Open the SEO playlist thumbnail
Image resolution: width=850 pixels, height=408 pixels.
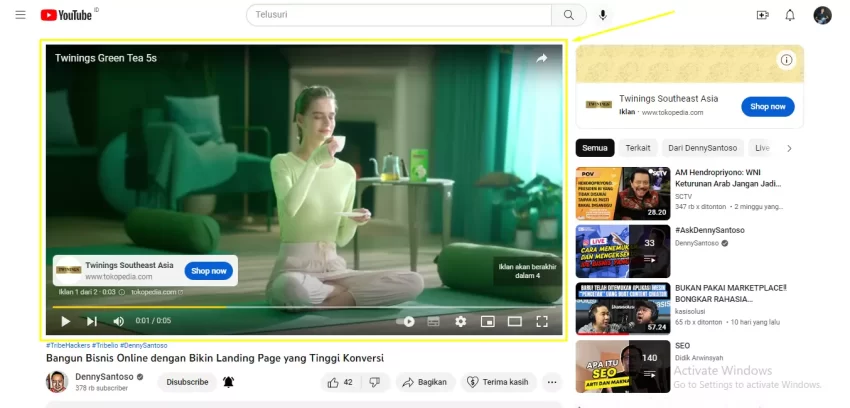623,367
